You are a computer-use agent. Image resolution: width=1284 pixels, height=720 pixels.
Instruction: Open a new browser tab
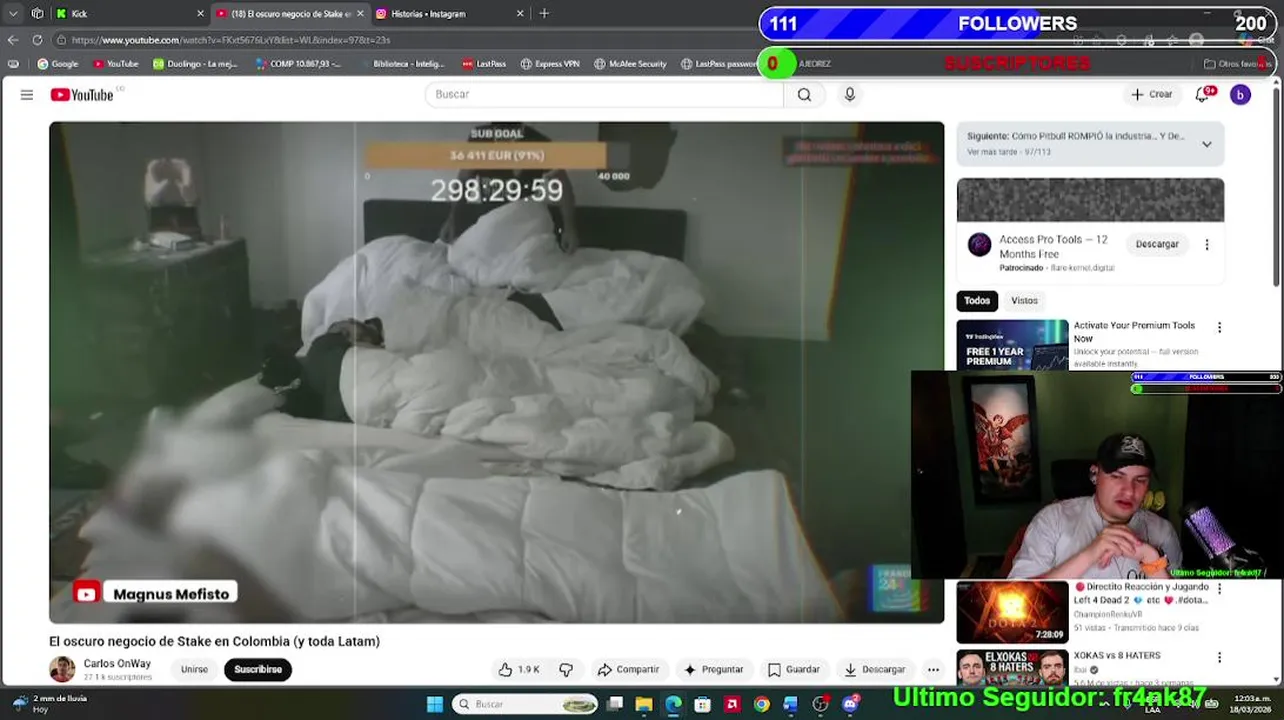coord(544,14)
